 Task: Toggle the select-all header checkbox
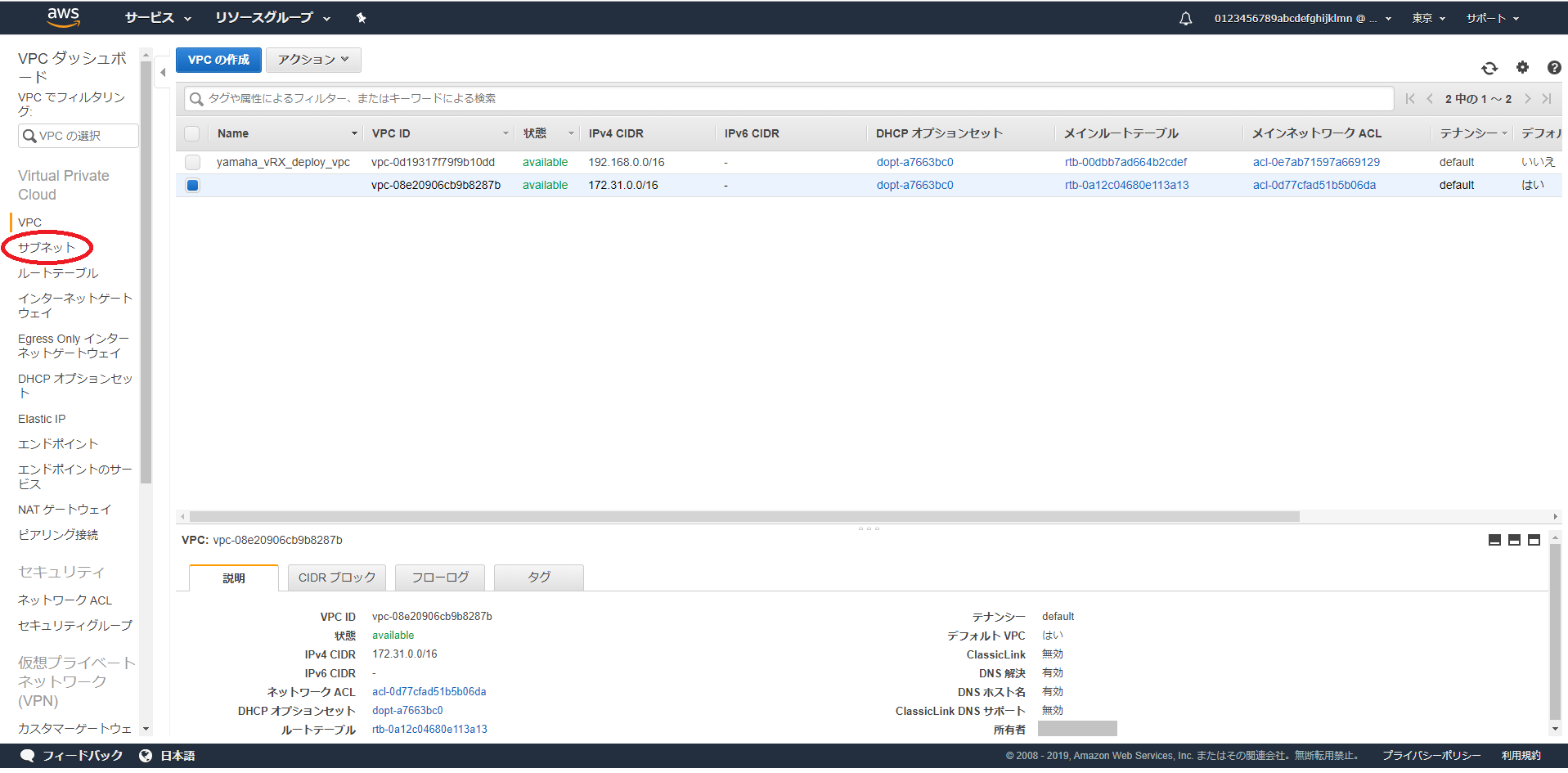(192, 133)
